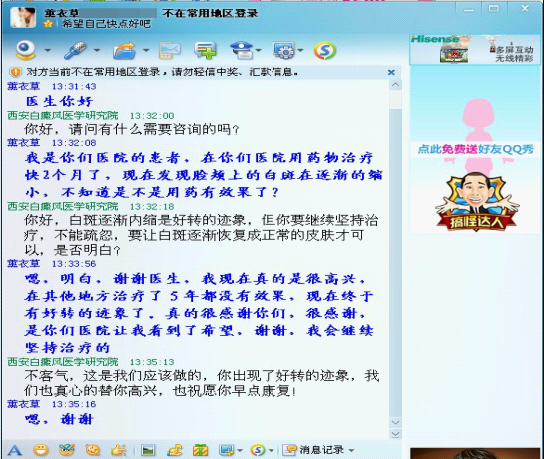Close the login region warning bar

[391, 72]
